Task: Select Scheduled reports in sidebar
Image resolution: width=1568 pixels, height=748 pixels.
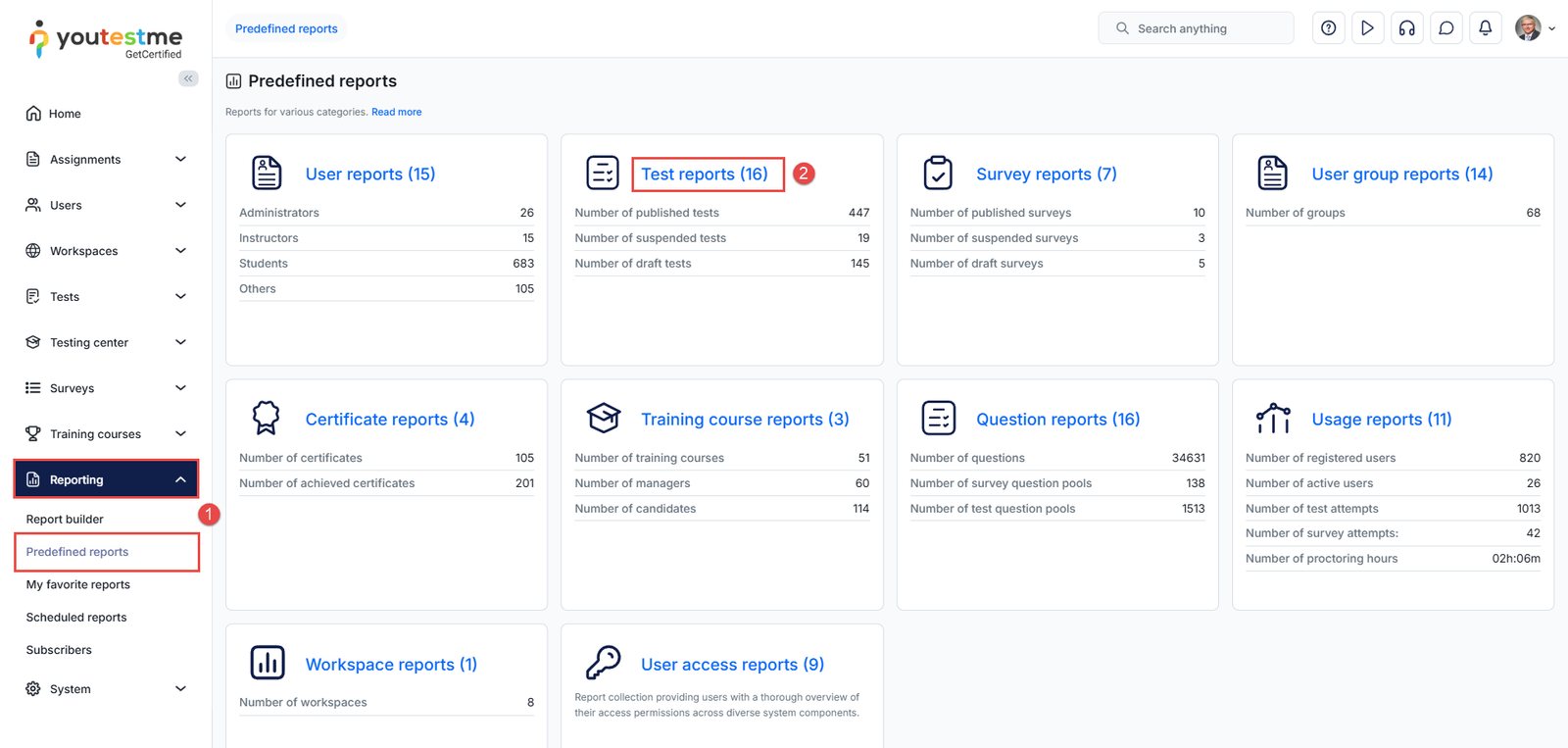Action: coord(76,618)
